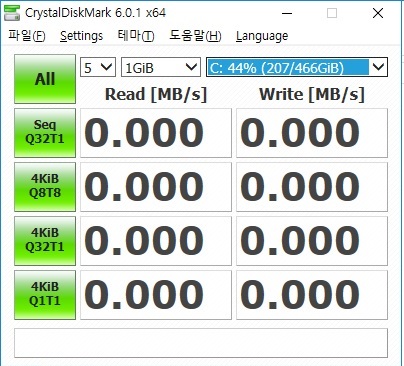
Task: Click the CrystalDiskMark title bar icon
Action: 12,13
